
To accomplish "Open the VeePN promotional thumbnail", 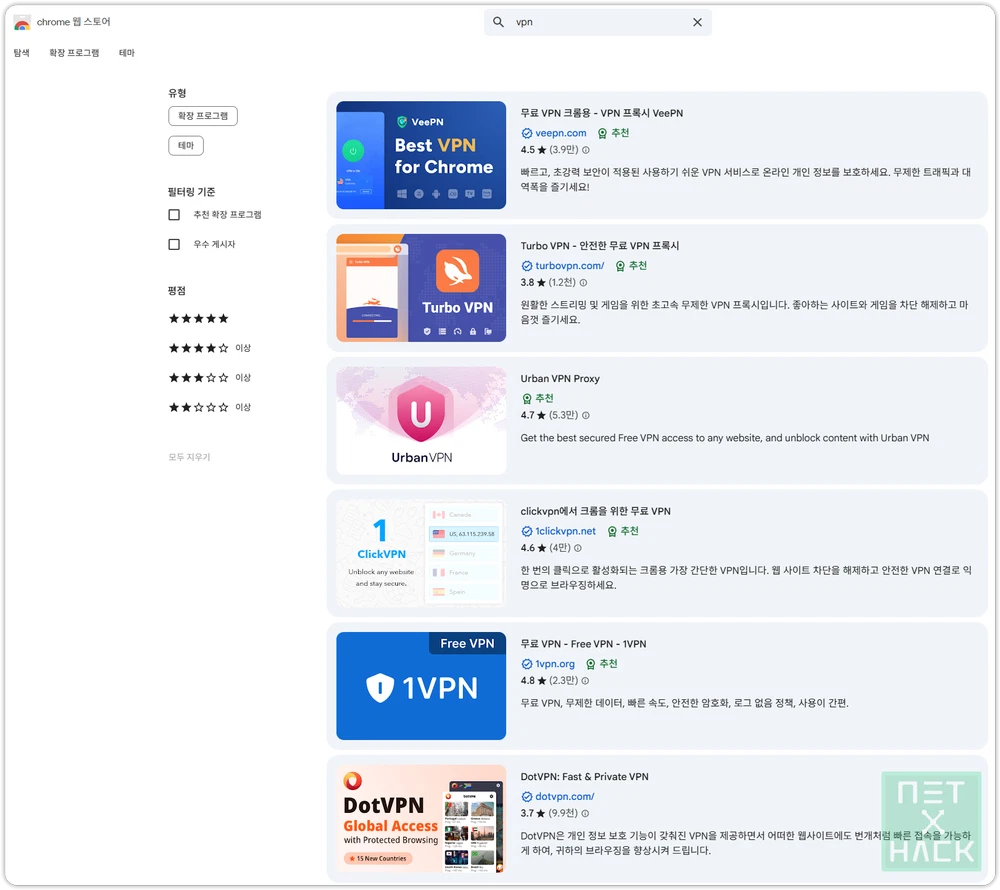I will 420,155.
